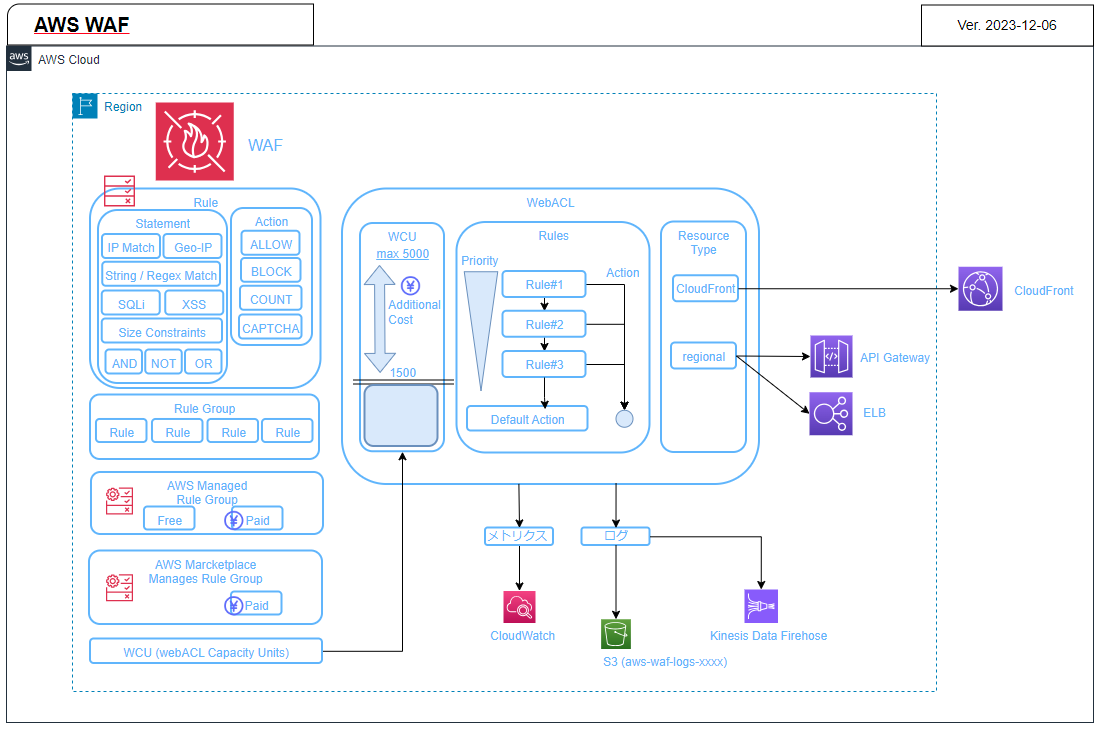Select the S3 aws-waf-logs bucket icon

point(615,633)
